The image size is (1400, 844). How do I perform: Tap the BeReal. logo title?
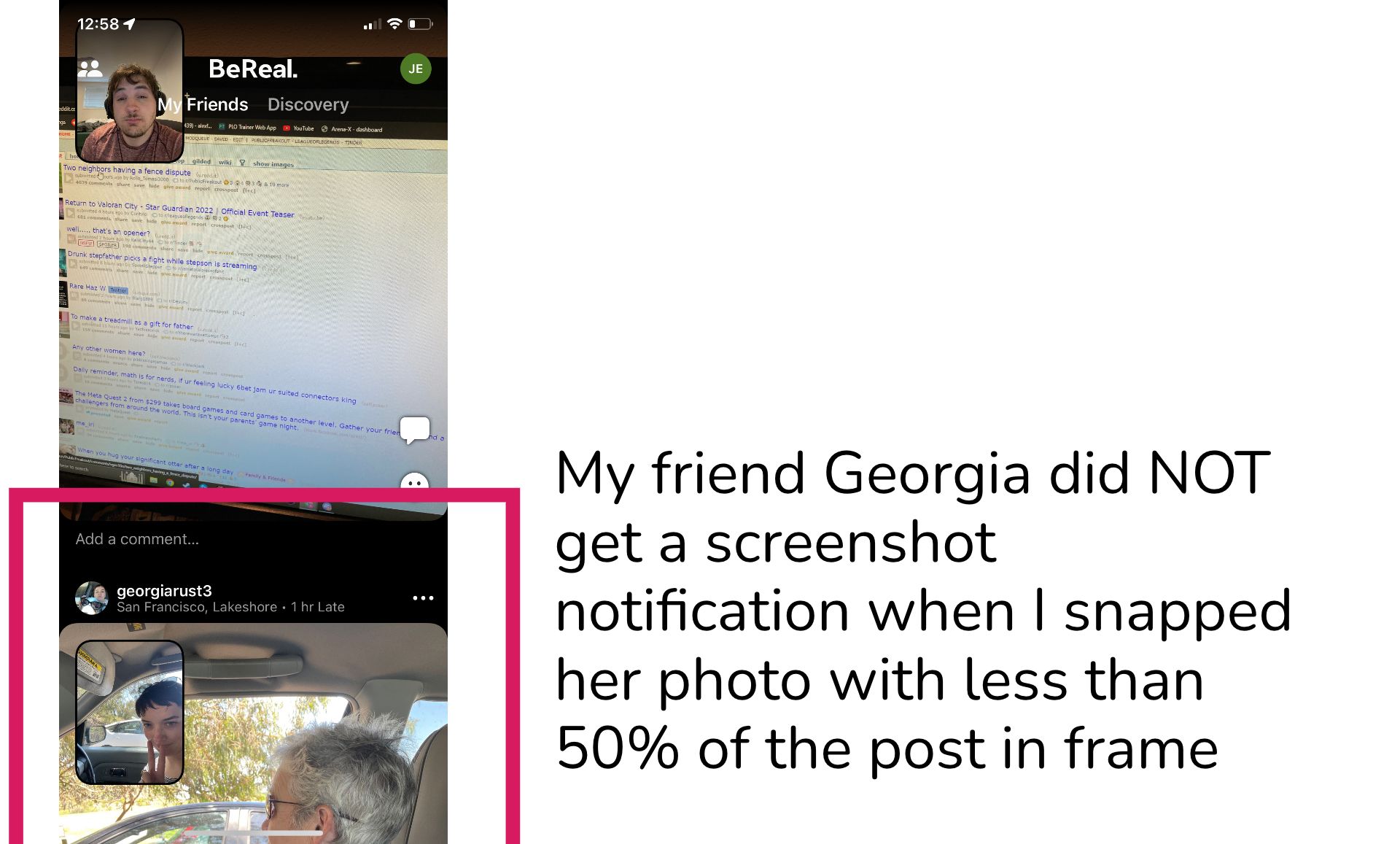253,69
